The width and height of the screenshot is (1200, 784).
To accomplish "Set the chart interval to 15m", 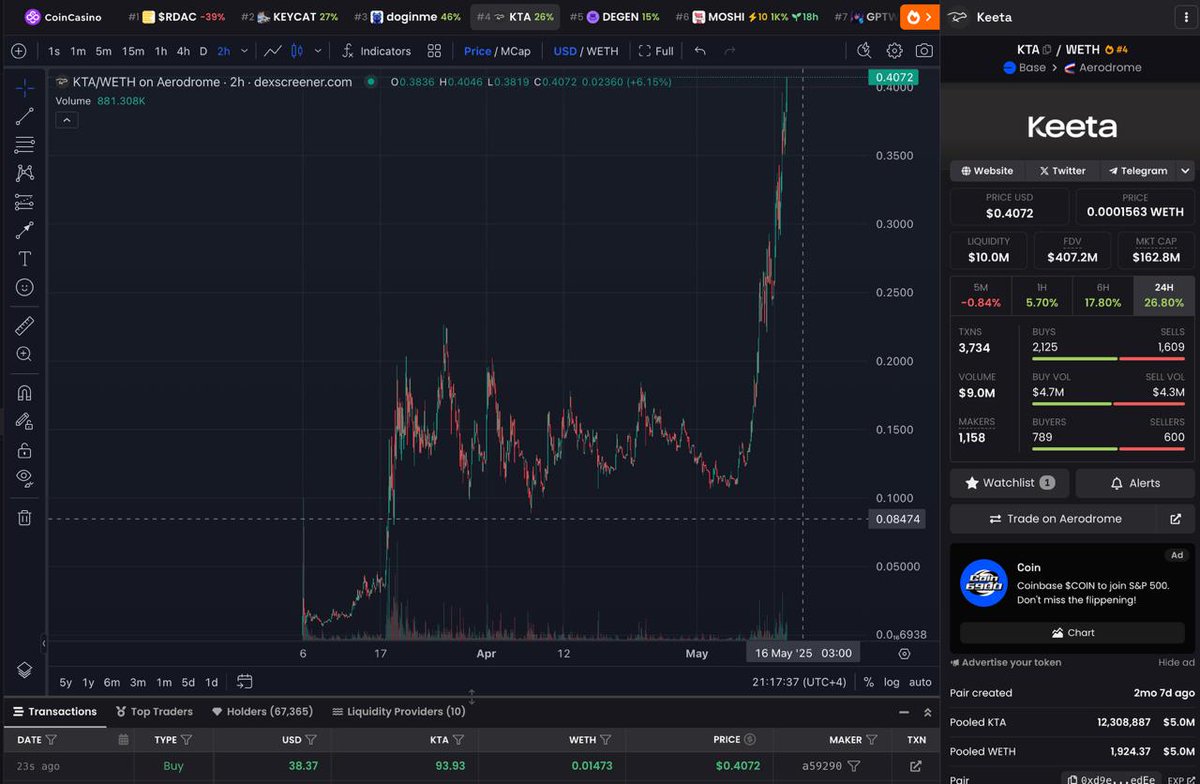I will click(x=132, y=51).
